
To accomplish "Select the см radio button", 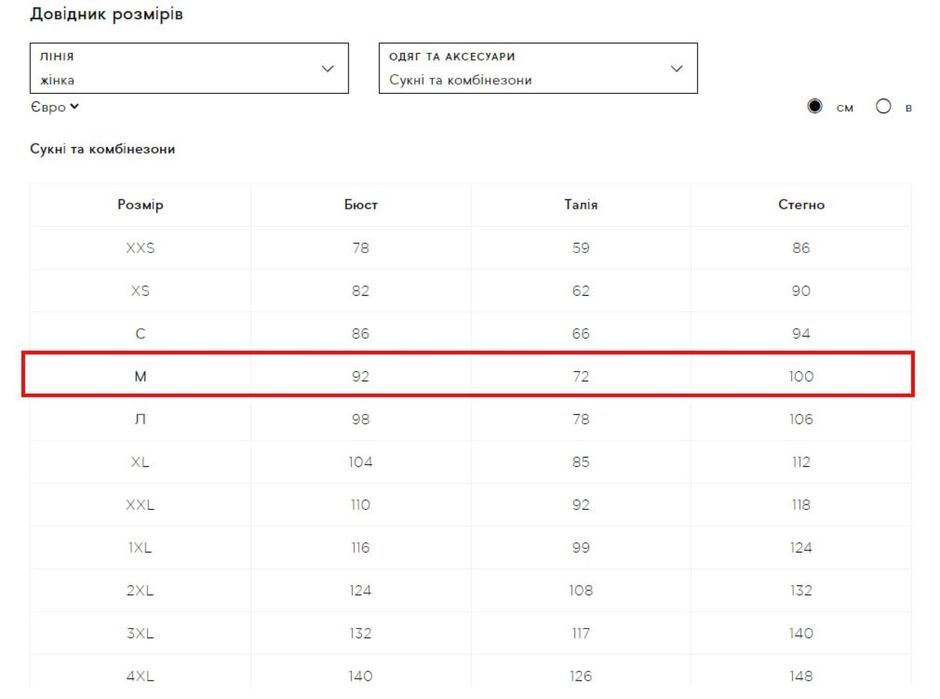I will click(815, 107).
